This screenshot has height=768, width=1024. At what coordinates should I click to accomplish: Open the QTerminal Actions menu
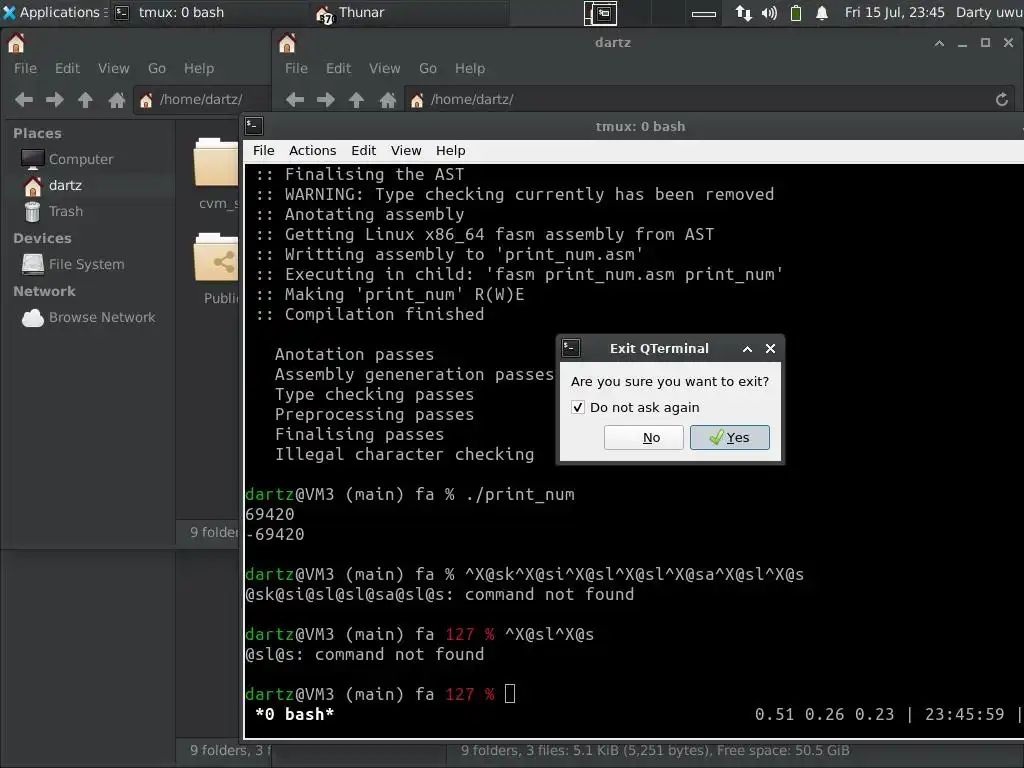[x=312, y=151]
